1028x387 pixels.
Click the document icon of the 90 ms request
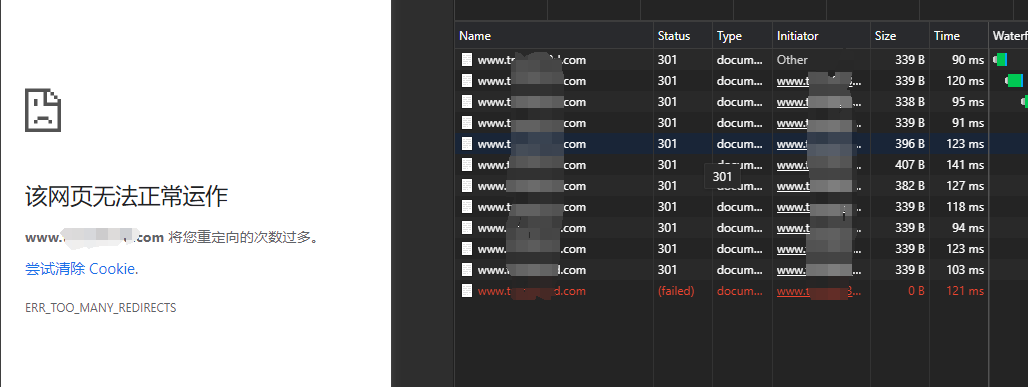click(x=467, y=60)
